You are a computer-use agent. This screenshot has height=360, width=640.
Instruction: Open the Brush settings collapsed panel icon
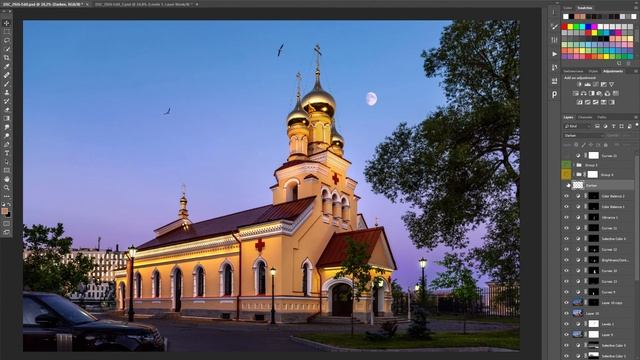click(x=554, y=27)
